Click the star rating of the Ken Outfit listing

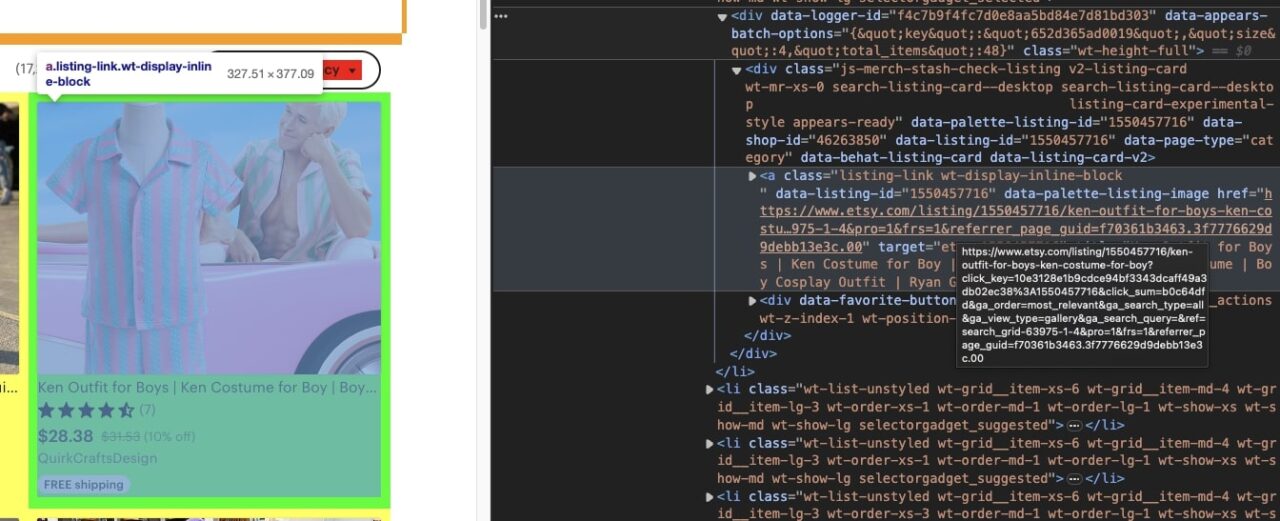point(86,410)
